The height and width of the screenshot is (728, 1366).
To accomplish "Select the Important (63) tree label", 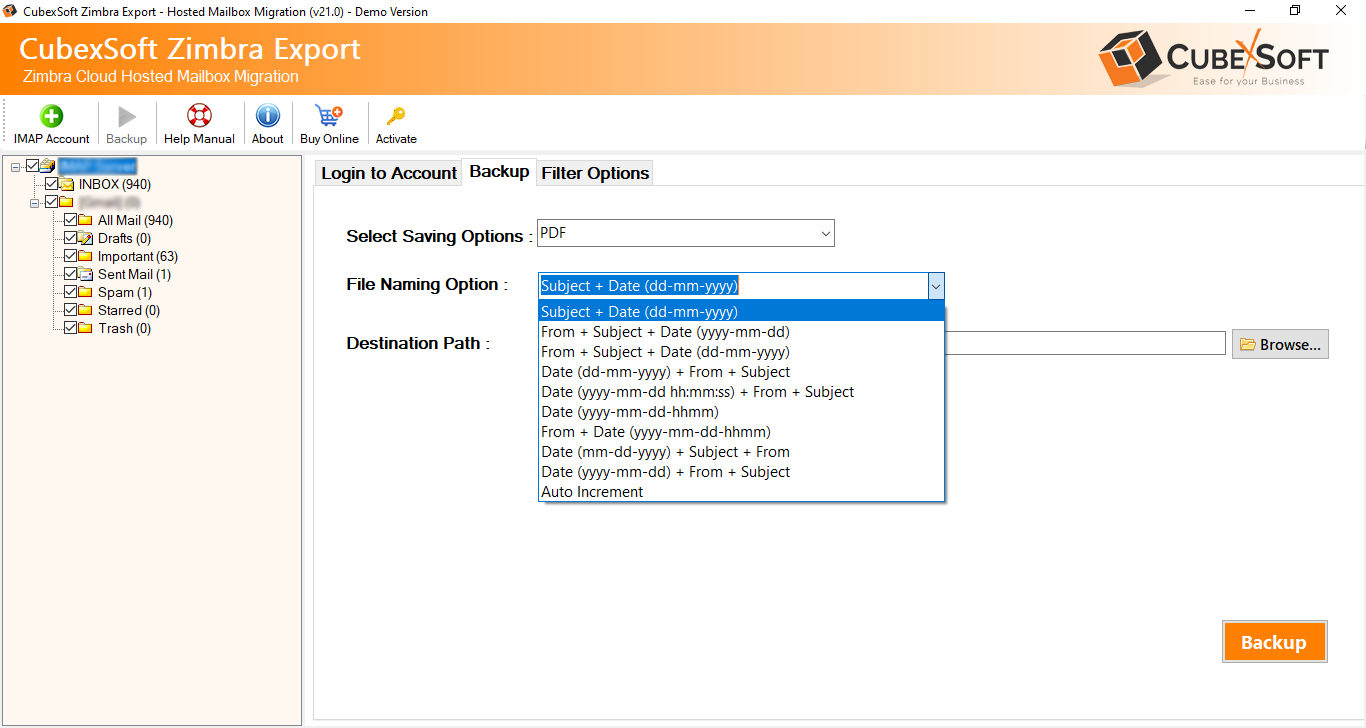I will 138,256.
